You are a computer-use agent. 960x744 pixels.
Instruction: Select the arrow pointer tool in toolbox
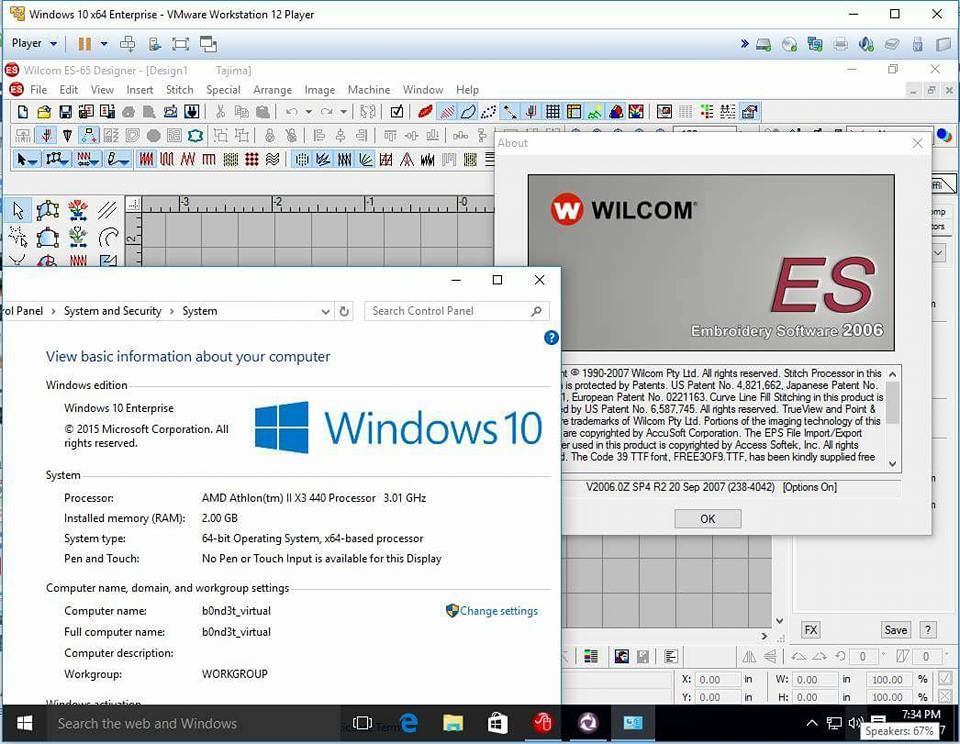tap(18, 210)
